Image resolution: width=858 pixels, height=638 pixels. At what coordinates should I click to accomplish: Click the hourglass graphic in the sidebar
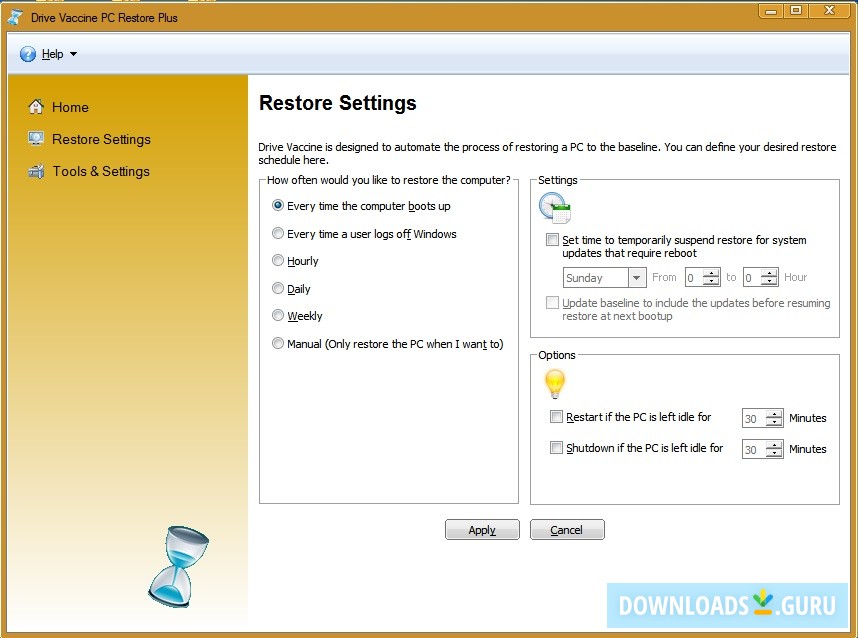click(179, 566)
